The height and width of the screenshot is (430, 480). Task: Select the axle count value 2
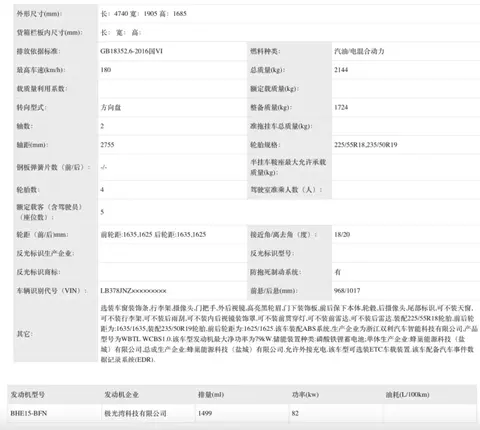pos(102,126)
